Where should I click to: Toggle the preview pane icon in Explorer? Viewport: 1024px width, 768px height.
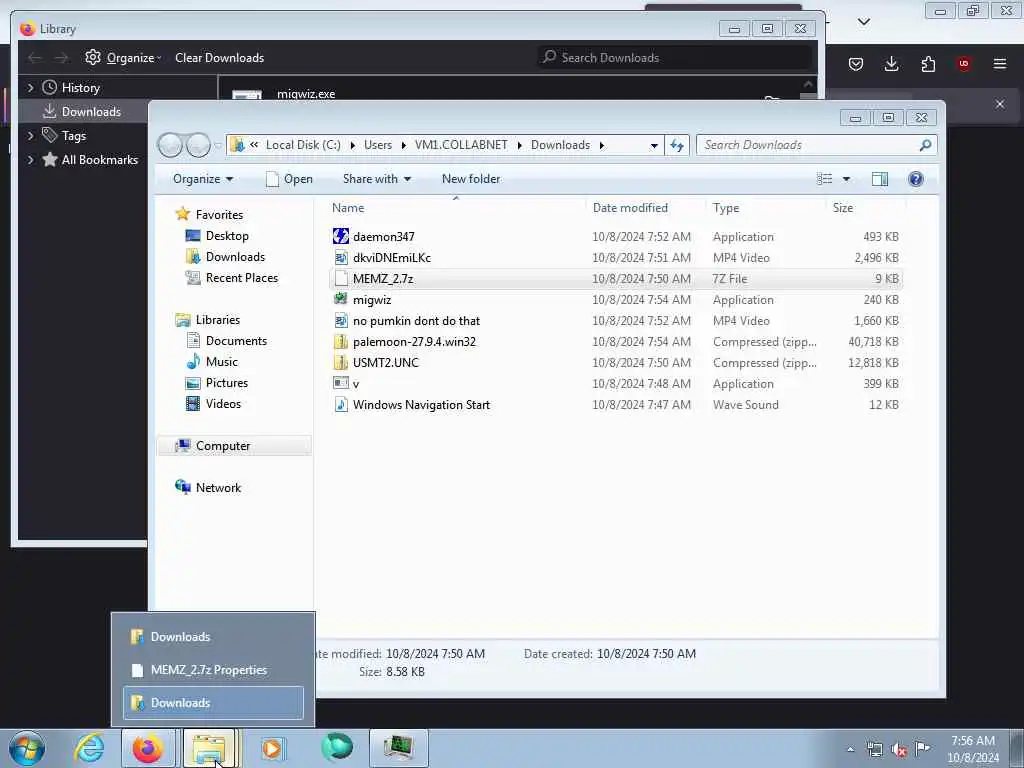pos(880,179)
